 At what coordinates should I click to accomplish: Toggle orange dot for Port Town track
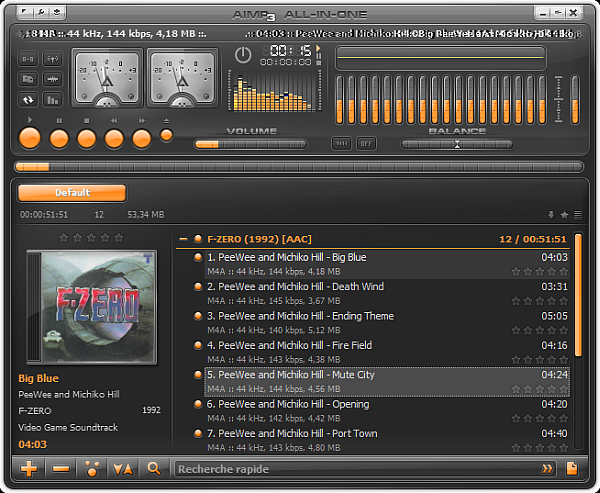[198, 433]
